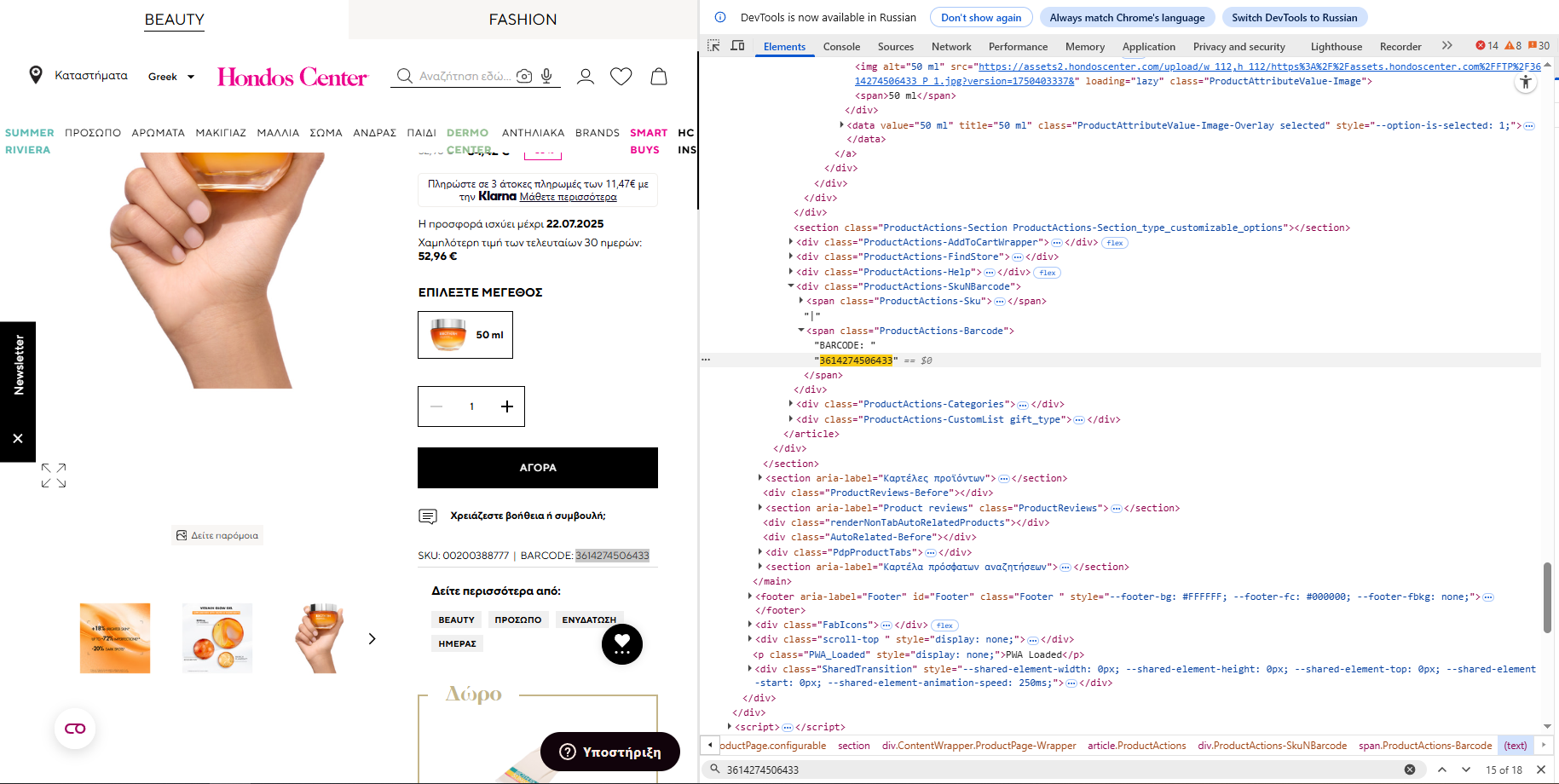Close the DevTools find bar
This screenshot has height=784, width=1559.
[x=1541, y=770]
